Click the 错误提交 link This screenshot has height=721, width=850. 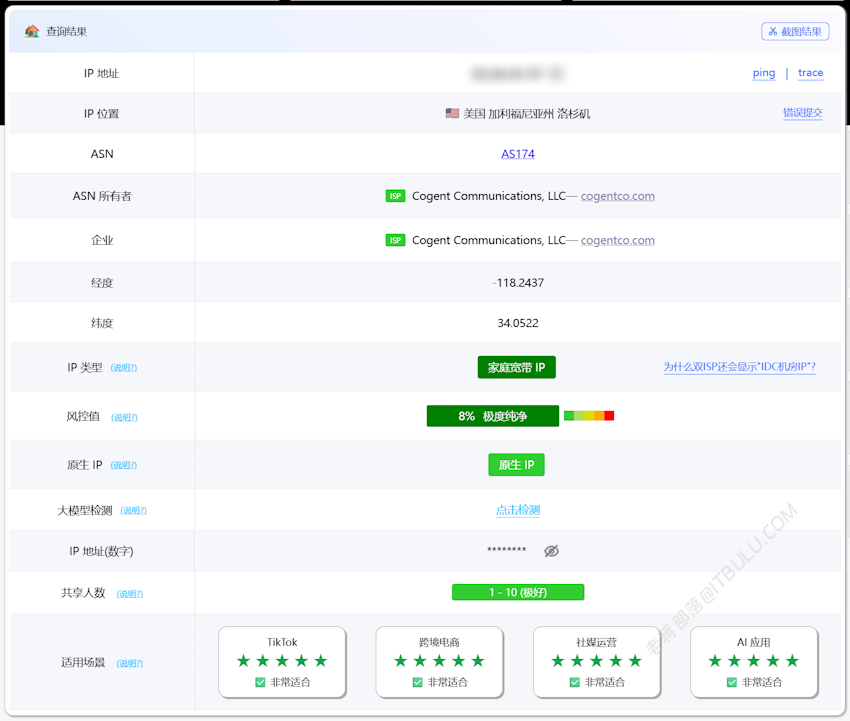click(802, 113)
